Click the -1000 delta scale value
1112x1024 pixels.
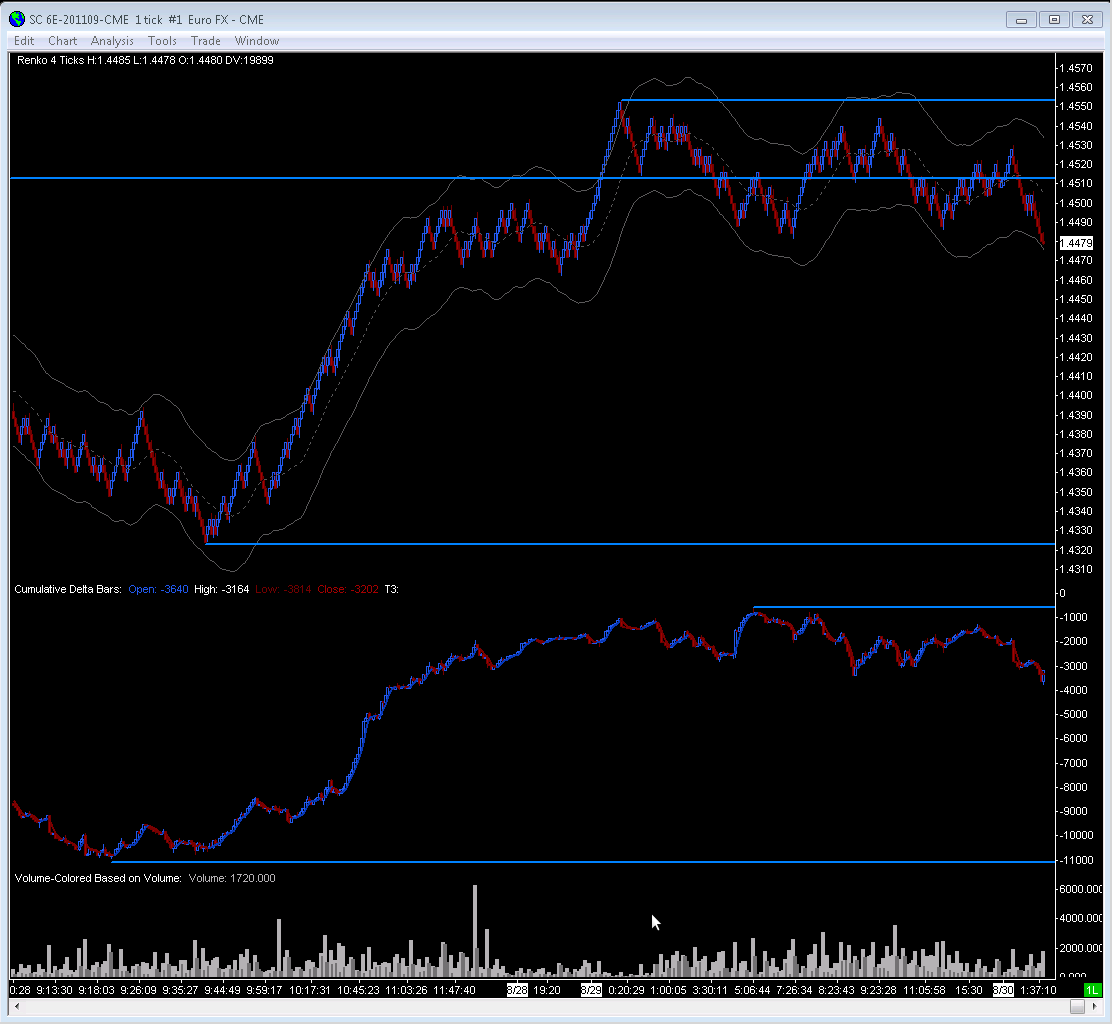coord(1073,617)
